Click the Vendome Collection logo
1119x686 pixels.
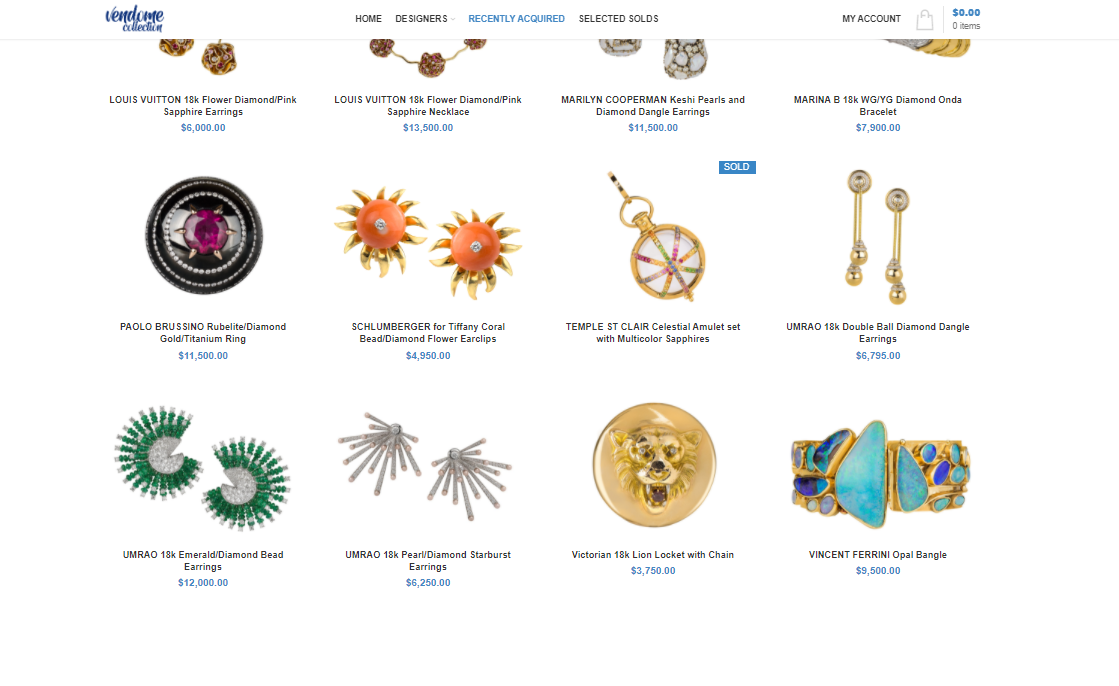point(134,19)
